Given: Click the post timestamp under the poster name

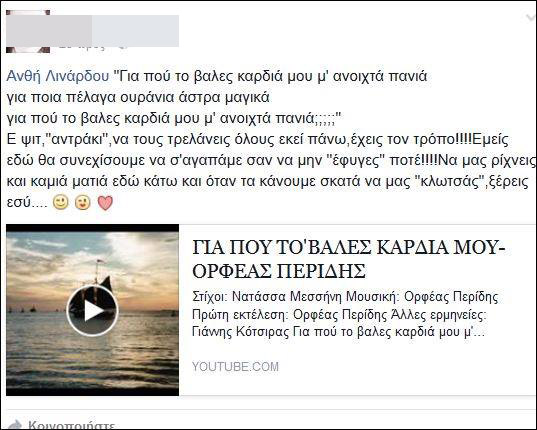Looking at the screenshot, I should [x=81, y=47].
